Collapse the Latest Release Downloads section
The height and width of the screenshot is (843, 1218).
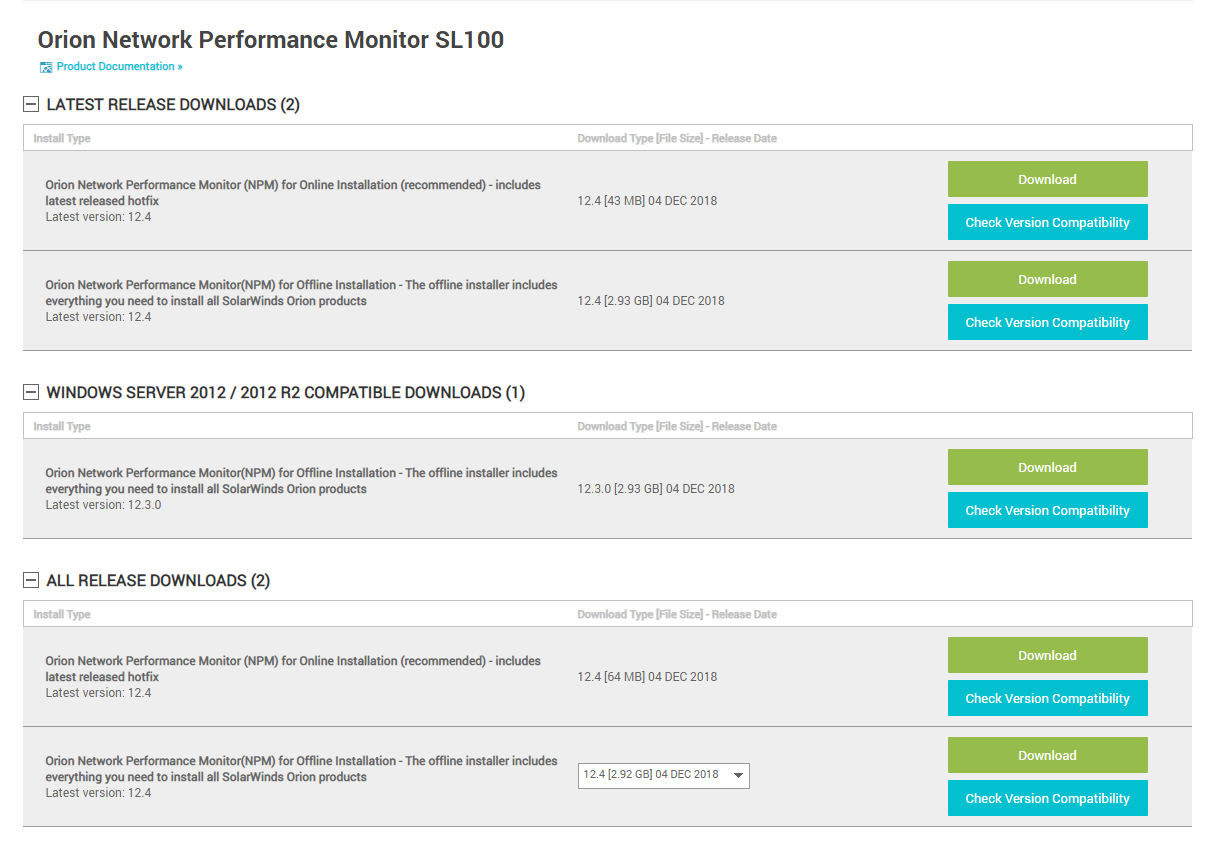click(31, 104)
